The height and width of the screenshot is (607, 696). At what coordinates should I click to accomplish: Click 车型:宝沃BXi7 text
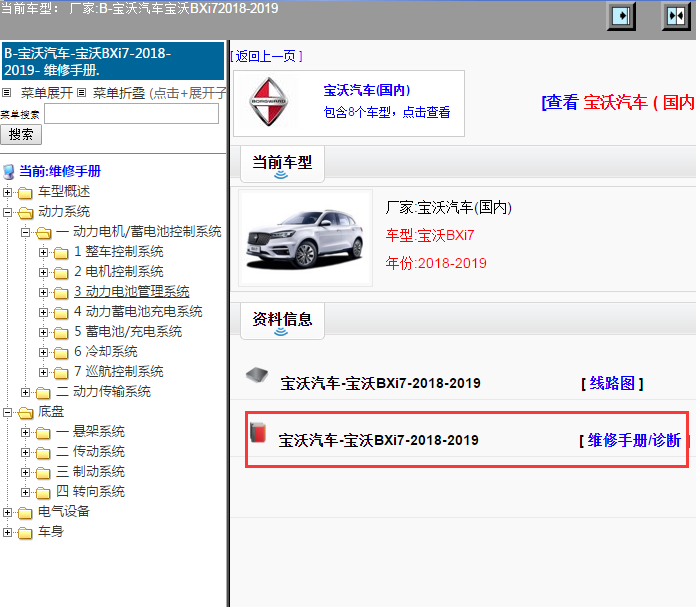click(430, 235)
